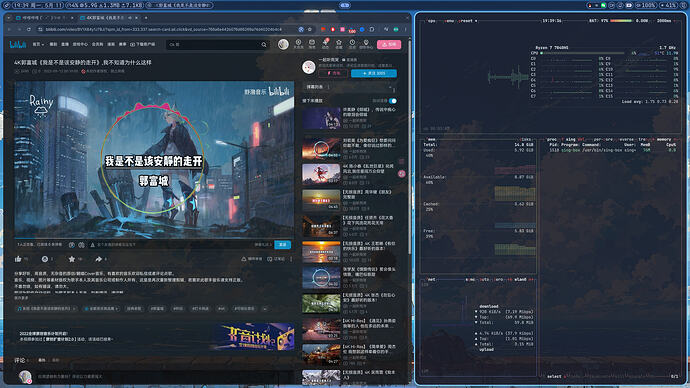Open dynamics icon with red notification badge
The image size is (690, 388).
coord(325,44)
